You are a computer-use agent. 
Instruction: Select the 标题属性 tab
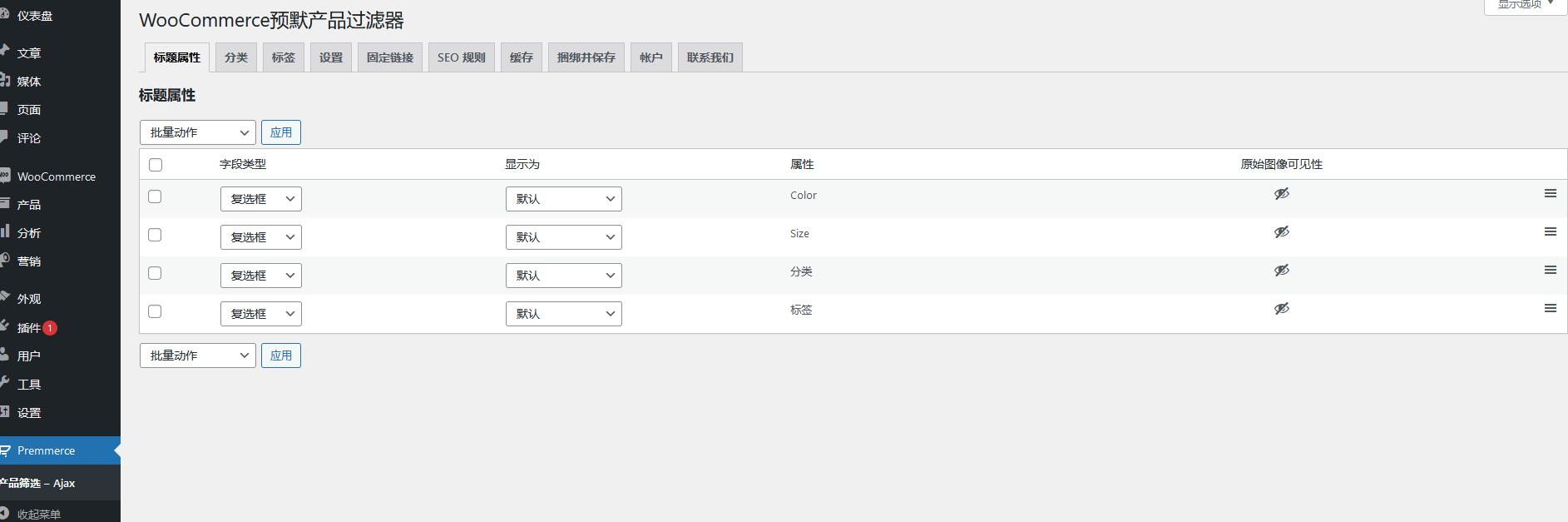[177, 57]
